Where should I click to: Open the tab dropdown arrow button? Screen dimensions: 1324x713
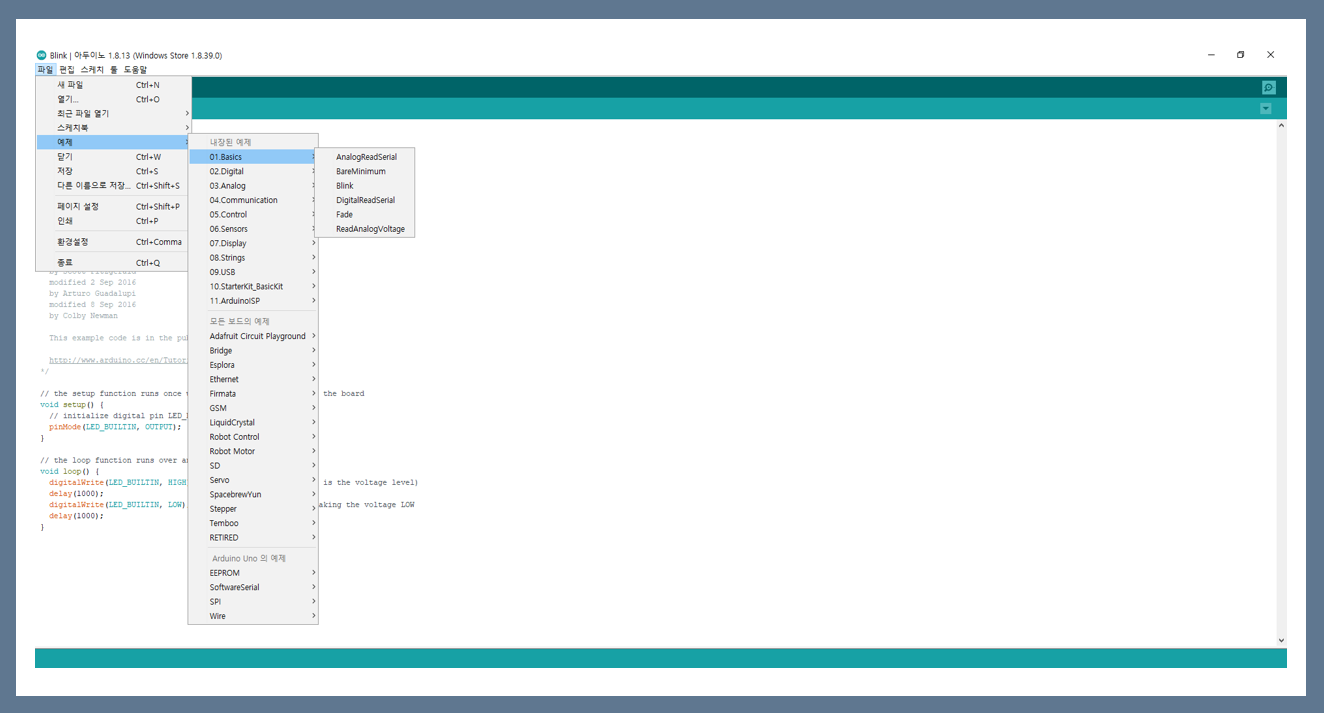1266,109
